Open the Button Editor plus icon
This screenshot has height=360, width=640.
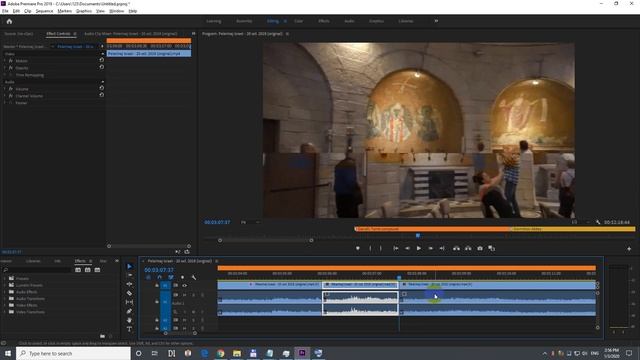point(629,249)
